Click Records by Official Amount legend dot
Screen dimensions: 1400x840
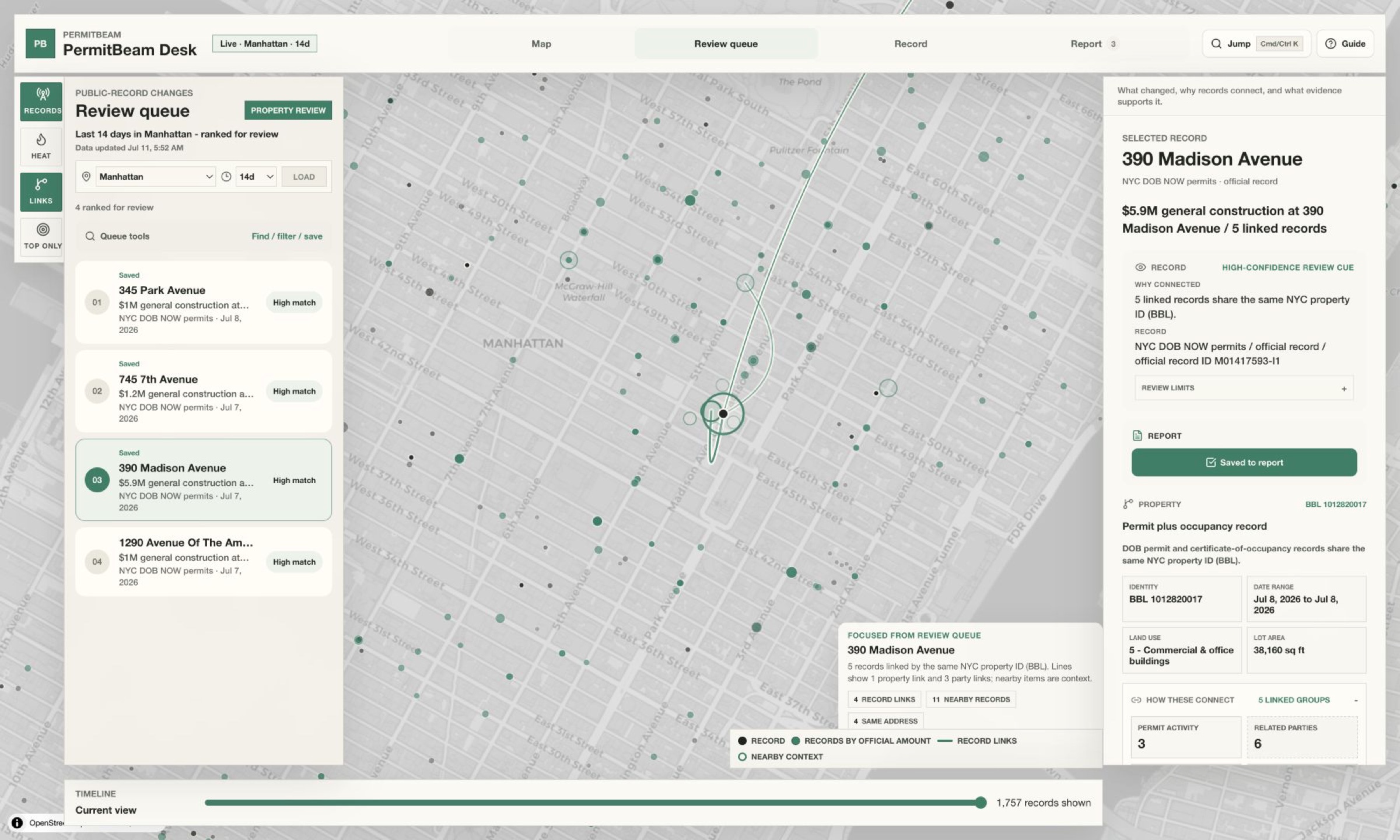click(795, 741)
